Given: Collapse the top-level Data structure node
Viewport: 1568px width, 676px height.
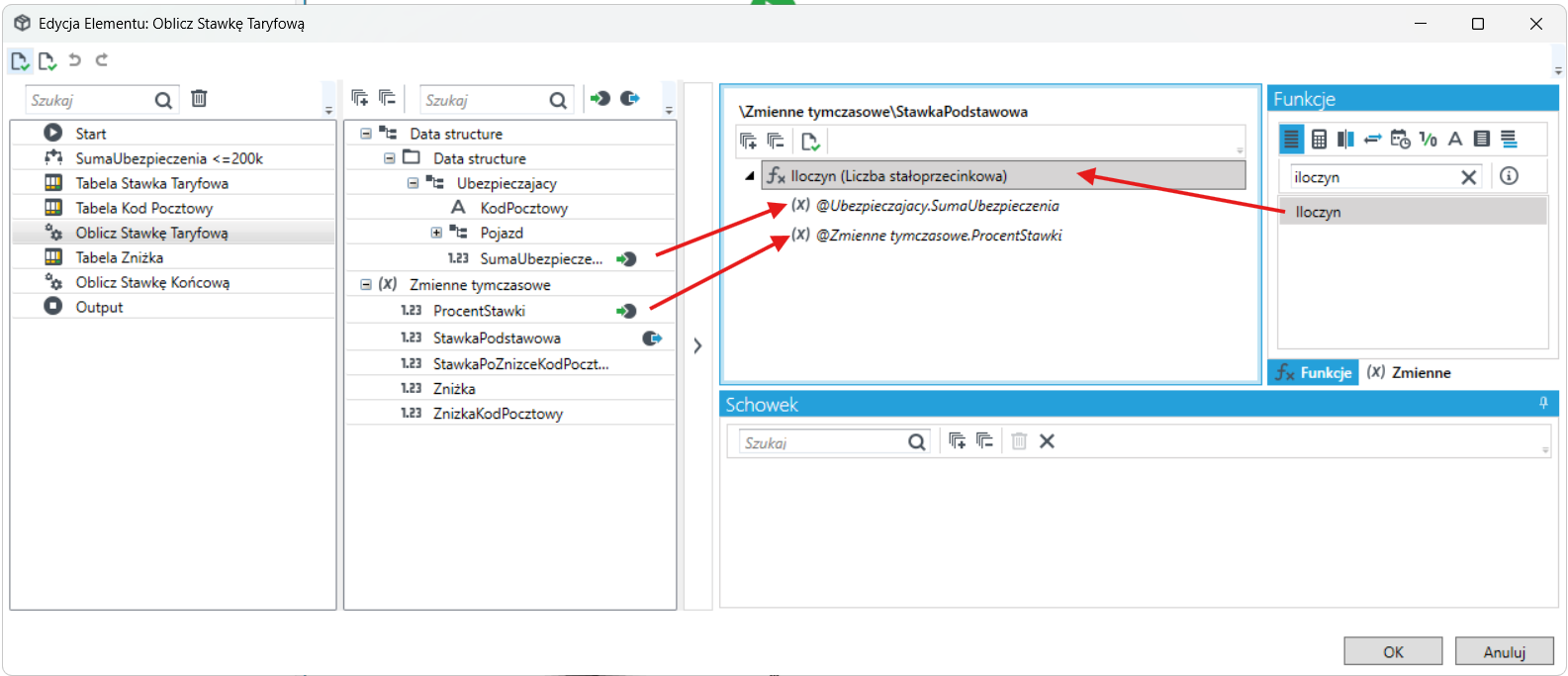Looking at the screenshot, I should (x=366, y=134).
